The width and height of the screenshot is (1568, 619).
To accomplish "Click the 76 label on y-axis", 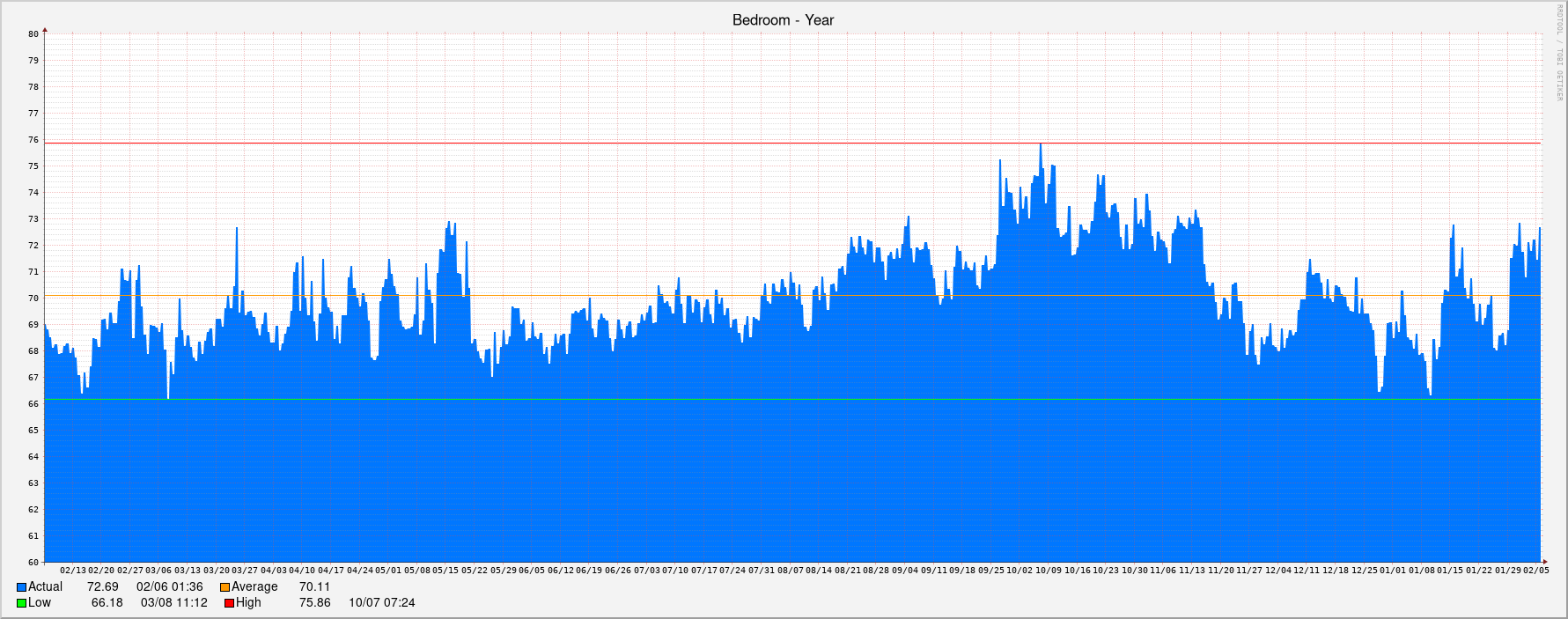I will [x=33, y=140].
